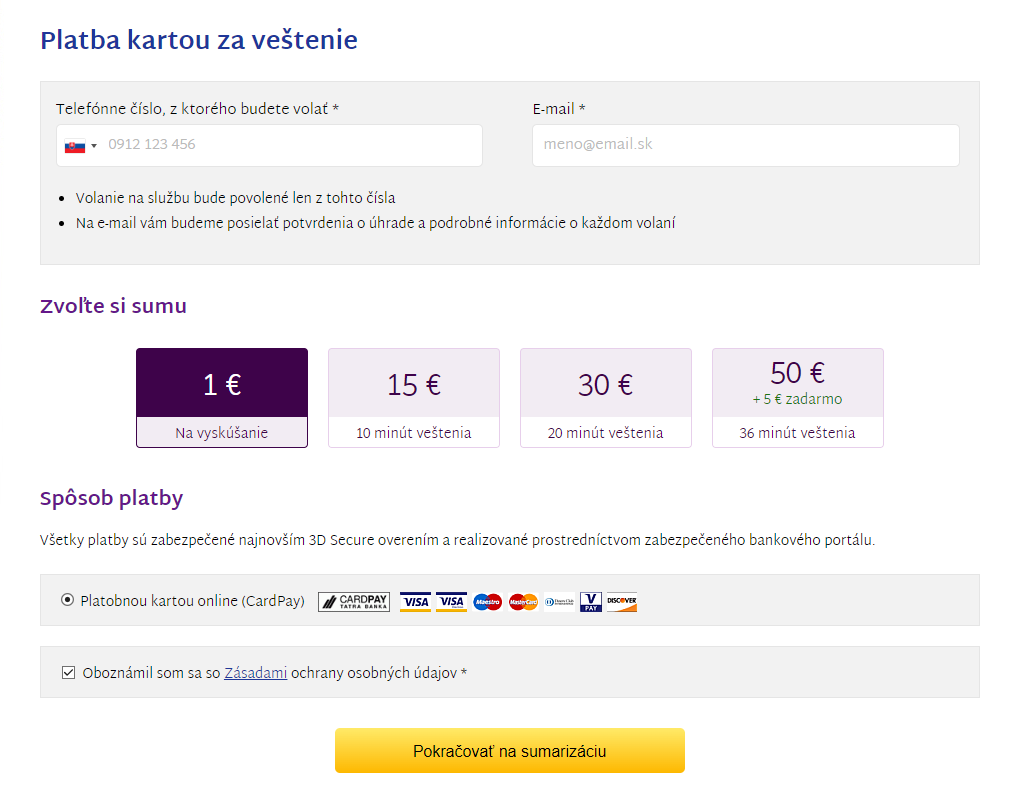The image size is (1020, 805).
Task: Click the Diners Club logo
Action: point(559,602)
